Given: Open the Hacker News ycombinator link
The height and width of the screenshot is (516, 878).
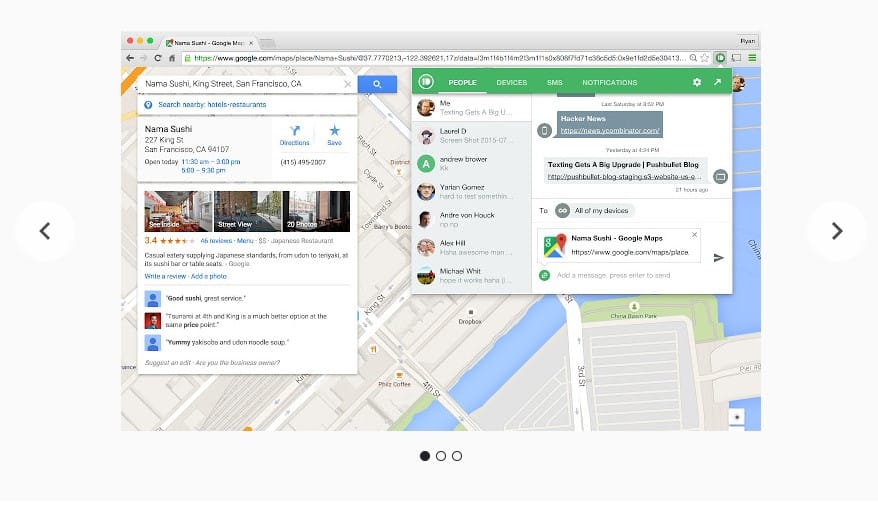Looking at the screenshot, I should point(610,130).
